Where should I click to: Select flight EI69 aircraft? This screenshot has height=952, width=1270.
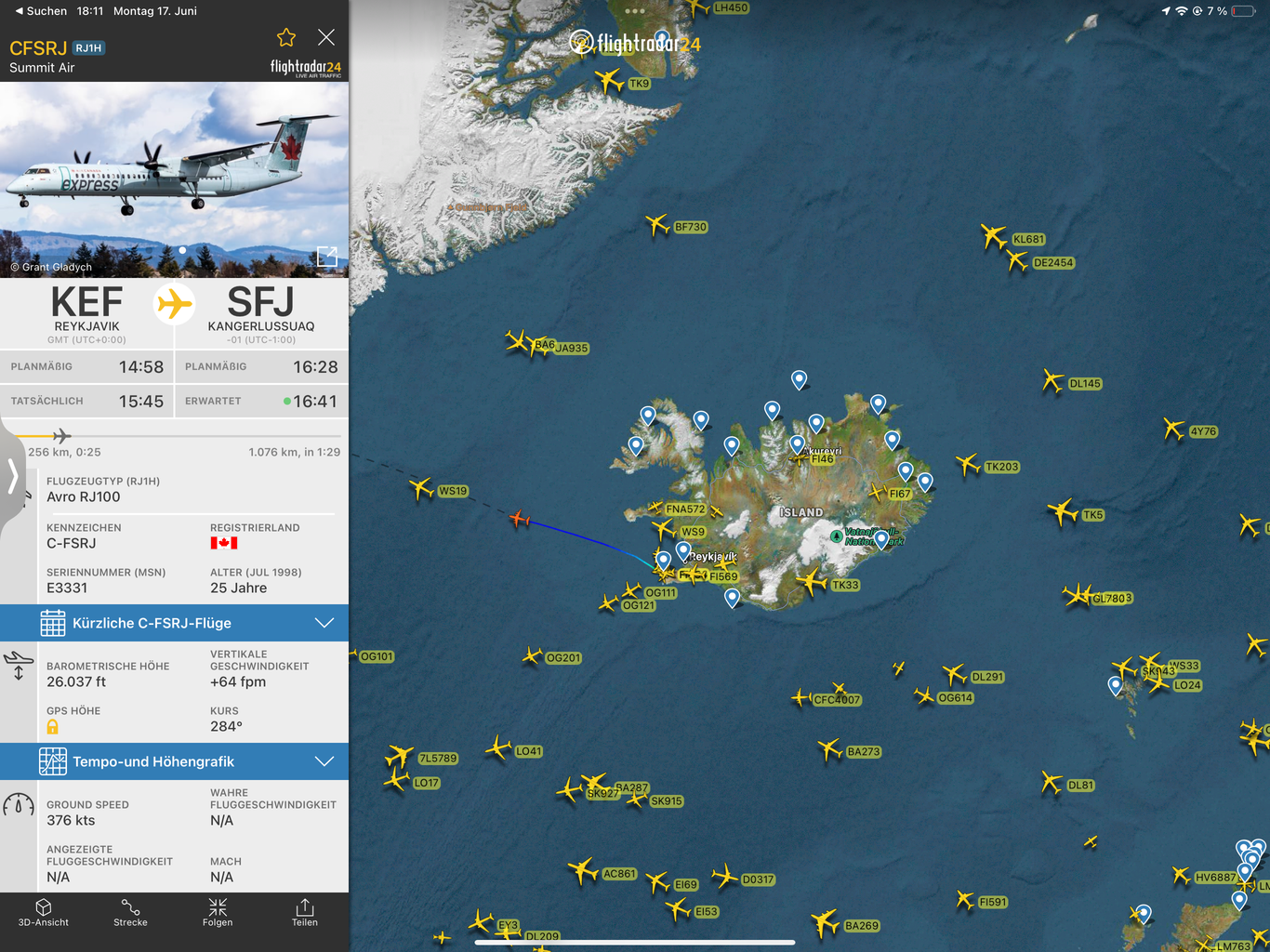[658, 882]
